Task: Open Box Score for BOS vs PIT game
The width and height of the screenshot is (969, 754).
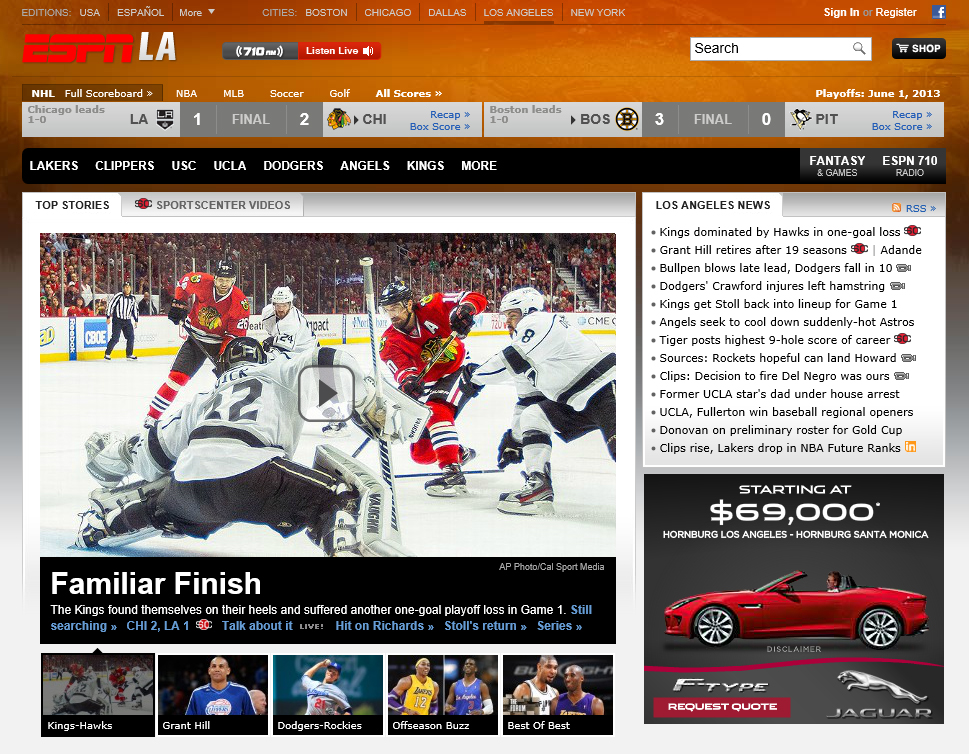Action: pyautogui.click(x=901, y=126)
